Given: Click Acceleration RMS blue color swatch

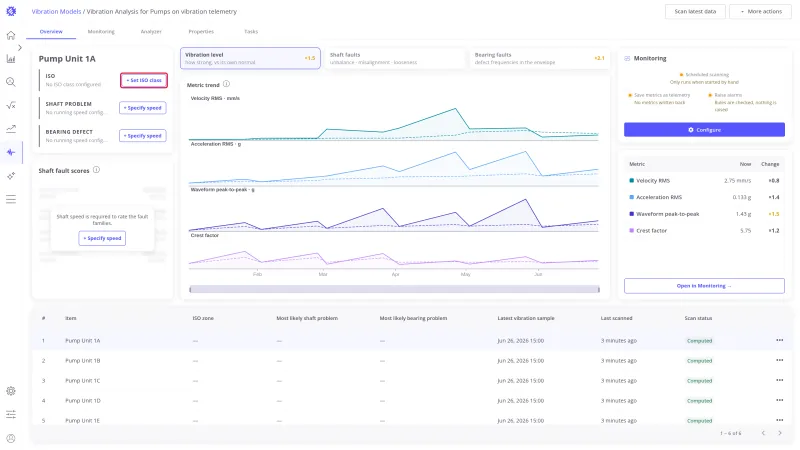Looking at the screenshot, I should pyautogui.click(x=632, y=197).
